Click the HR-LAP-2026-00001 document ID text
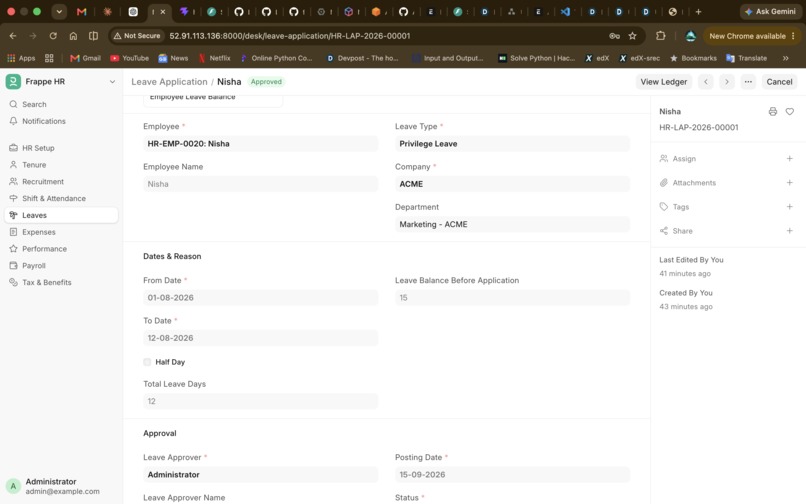The image size is (806, 504). coord(699,128)
